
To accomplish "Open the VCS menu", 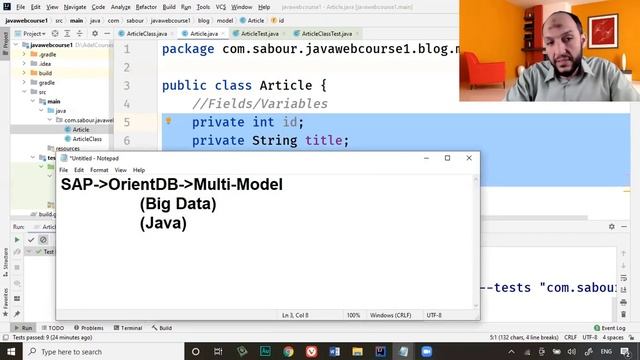I will (221, 7).
